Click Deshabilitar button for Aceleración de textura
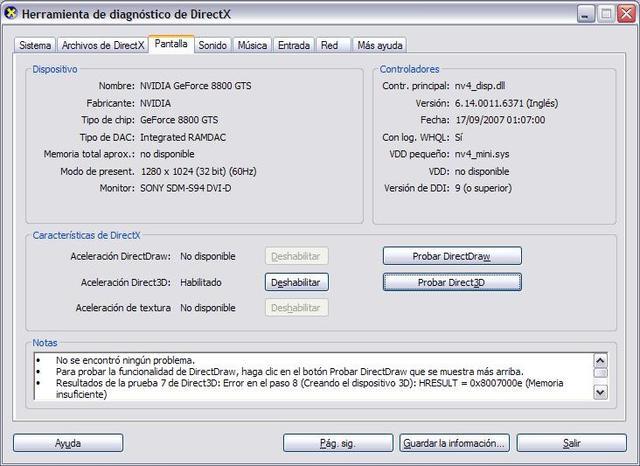The width and height of the screenshot is (640, 466). point(296,307)
